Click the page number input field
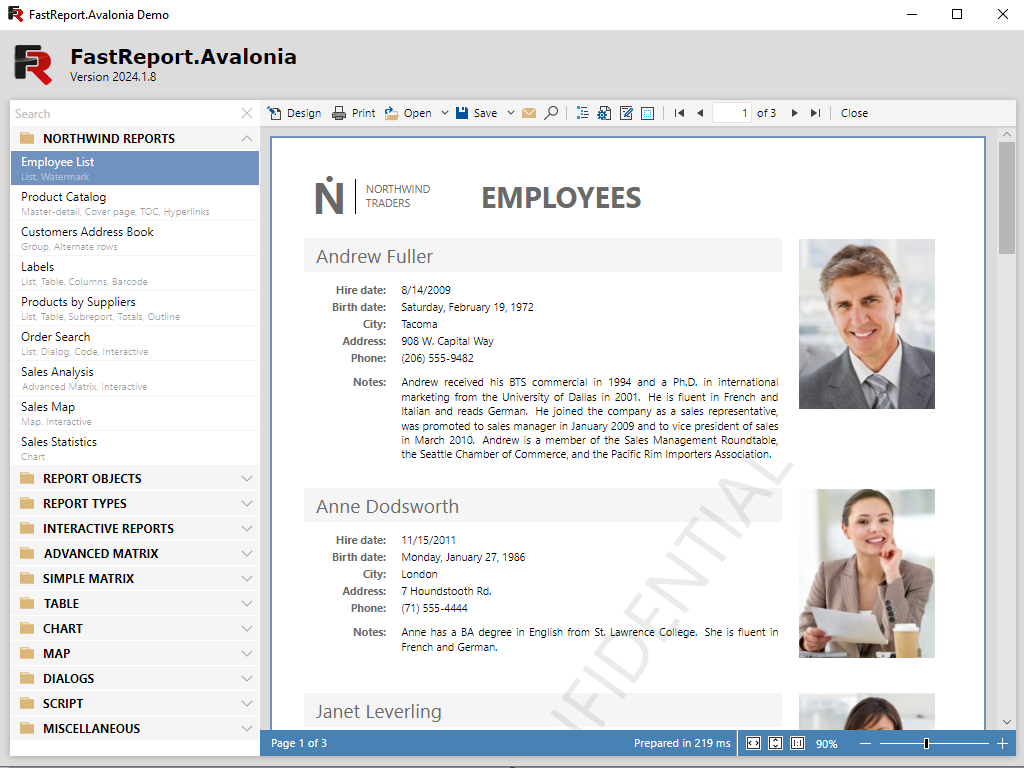Screen dimensions: 1024x768 [x=732, y=113]
